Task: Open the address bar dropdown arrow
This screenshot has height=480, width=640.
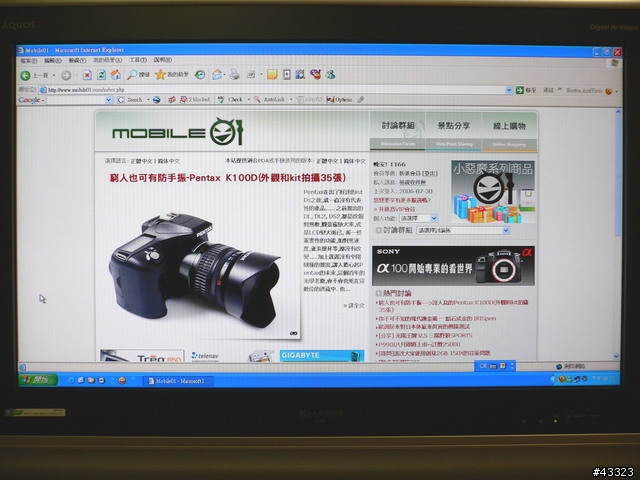Action: [x=509, y=90]
